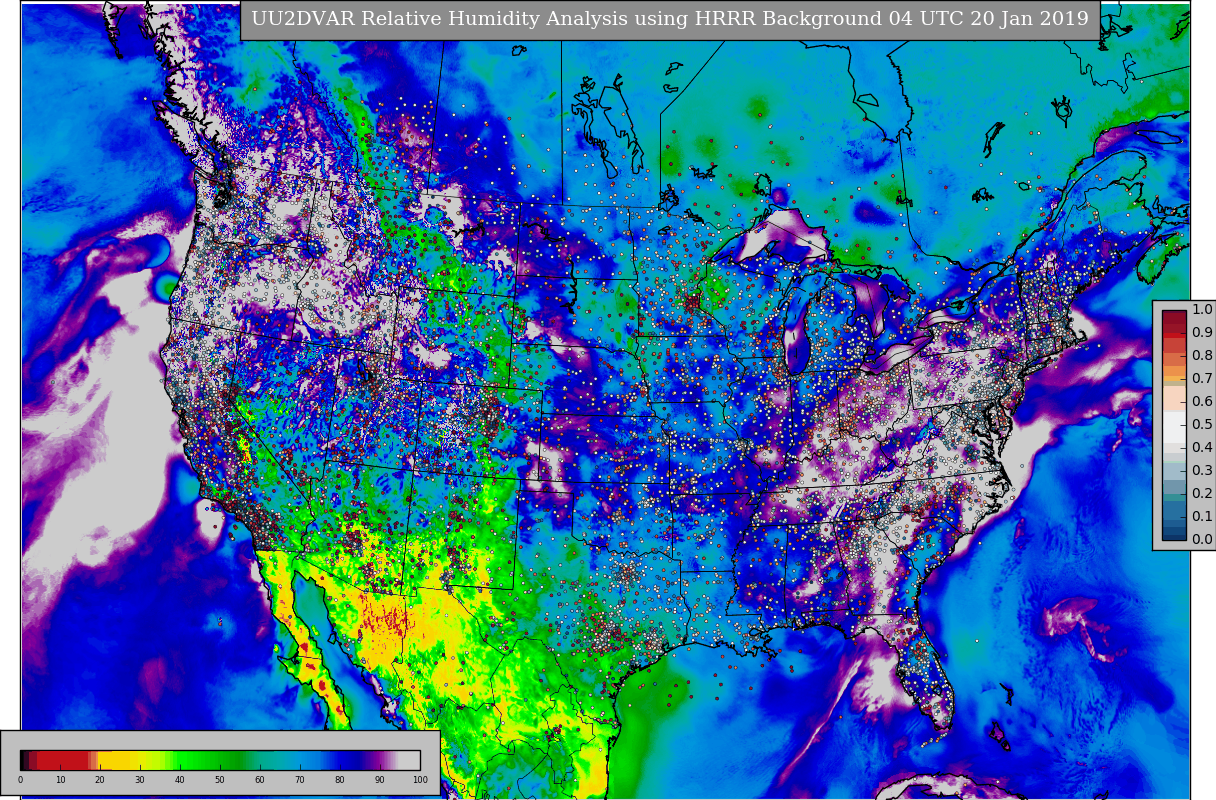The height and width of the screenshot is (800, 1216).
Task: Click the '70' tick label on humidity colorbar
Action: point(300,780)
